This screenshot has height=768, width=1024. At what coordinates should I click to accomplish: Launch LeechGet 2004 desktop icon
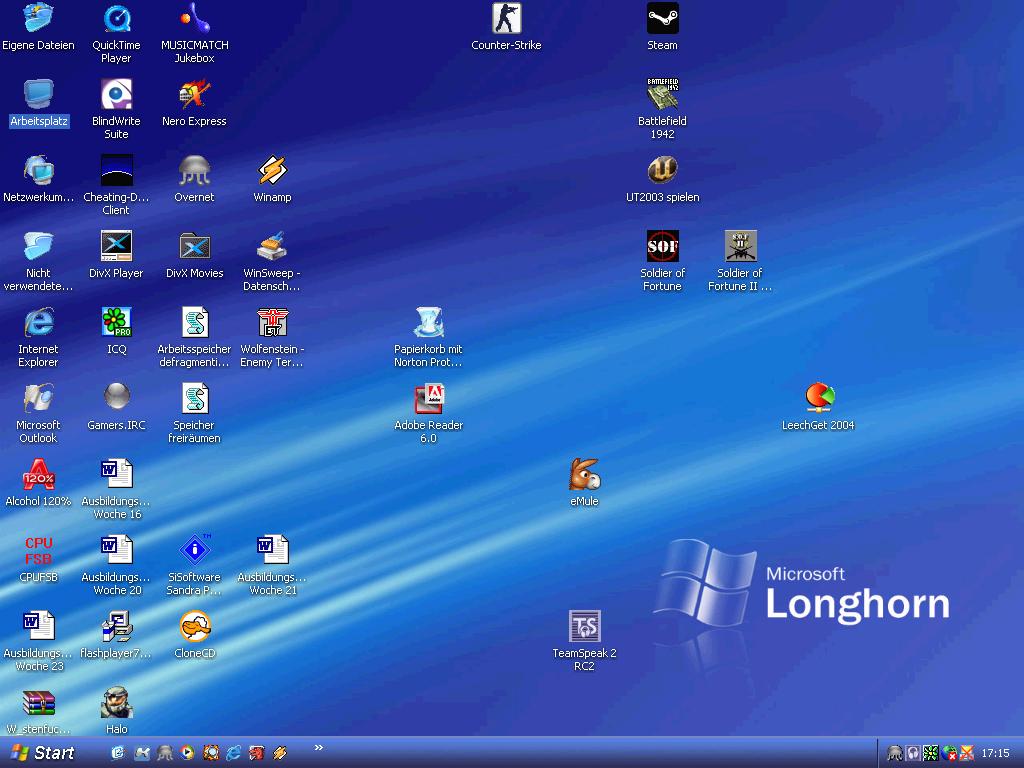pos(818,398)
